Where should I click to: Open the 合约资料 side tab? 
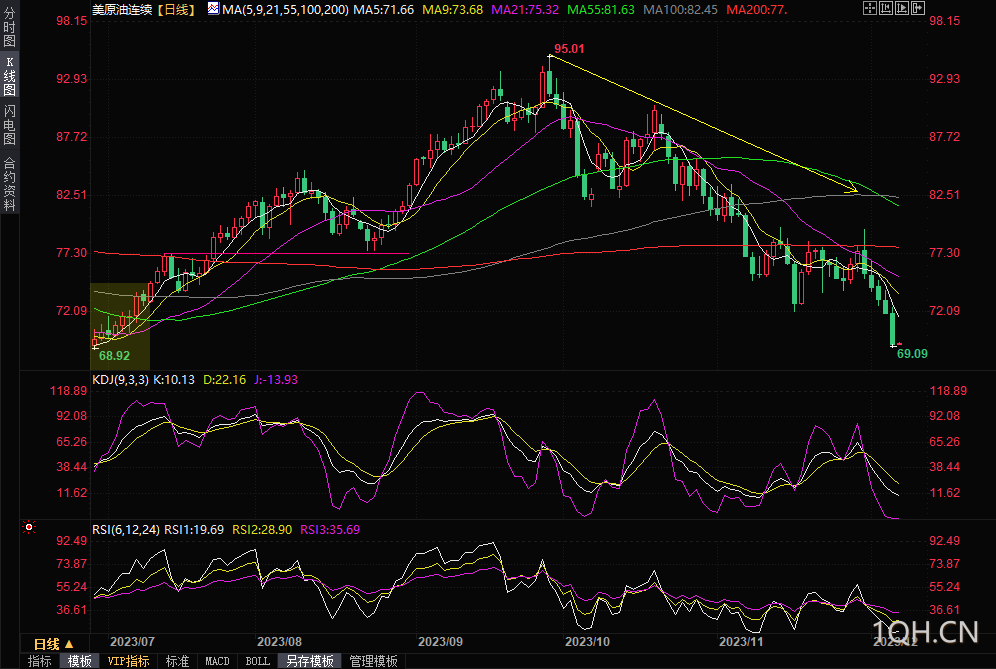tap(9, 183)
